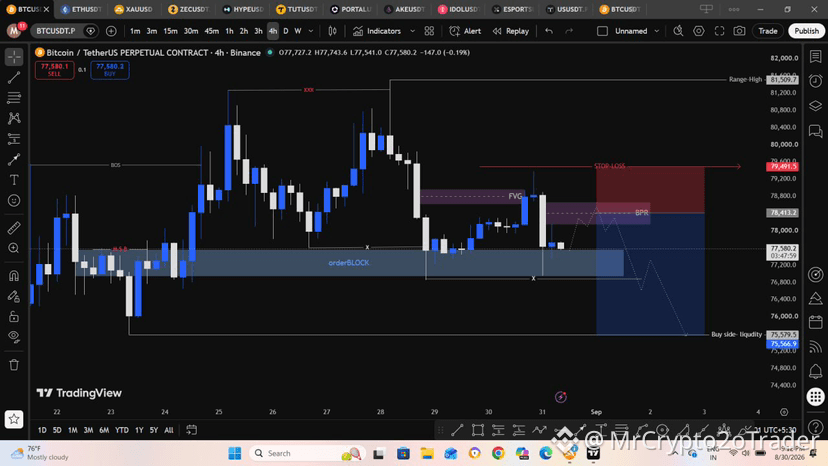Start bar Replay mode
The image size is (828, 466).
(x=511, y=31)
